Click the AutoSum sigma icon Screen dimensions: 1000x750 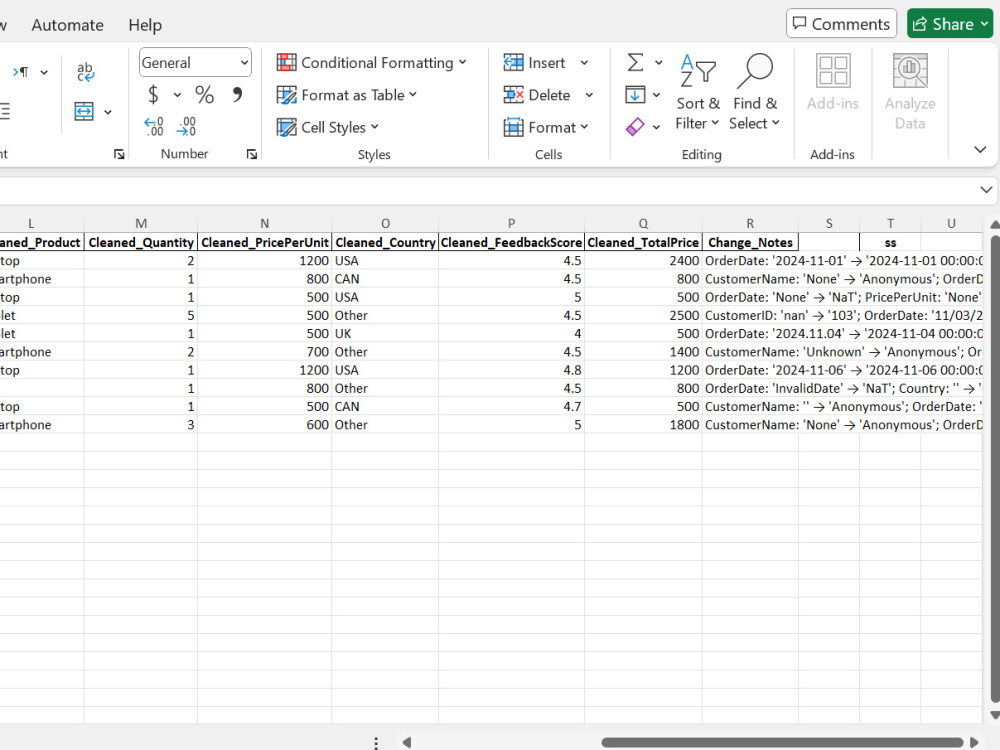[635, 62]
